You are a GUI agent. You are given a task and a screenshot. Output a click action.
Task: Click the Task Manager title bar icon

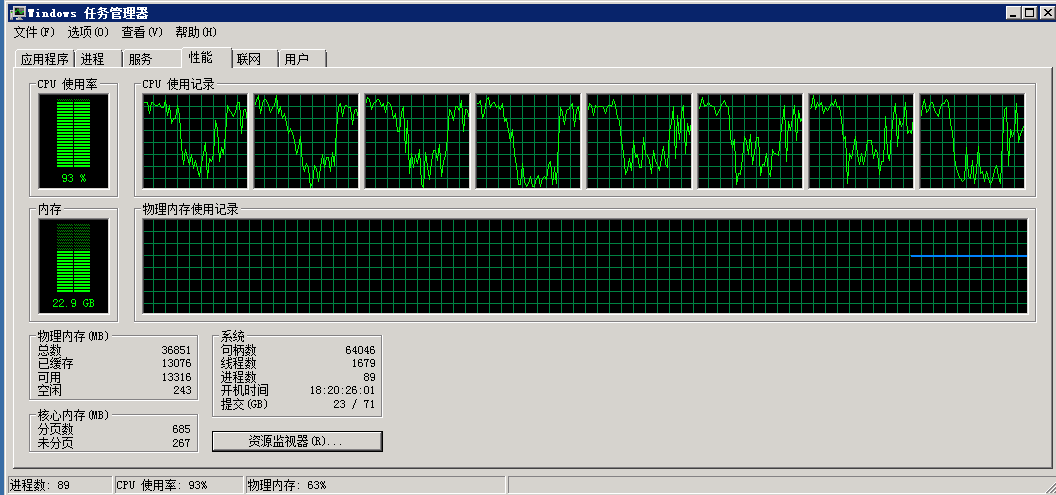17,13
